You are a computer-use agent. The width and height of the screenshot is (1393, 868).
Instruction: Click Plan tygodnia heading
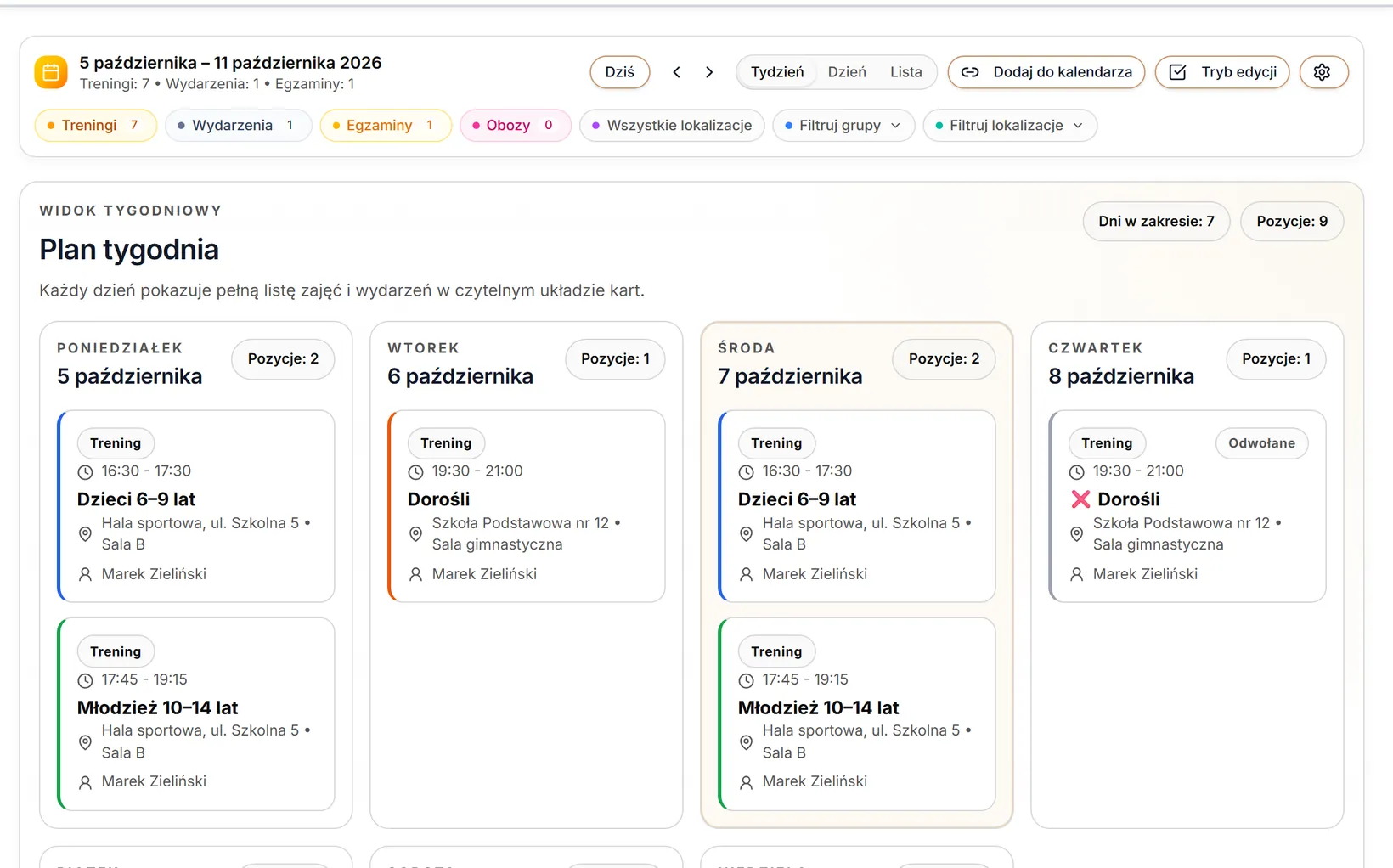pos(129,250)
